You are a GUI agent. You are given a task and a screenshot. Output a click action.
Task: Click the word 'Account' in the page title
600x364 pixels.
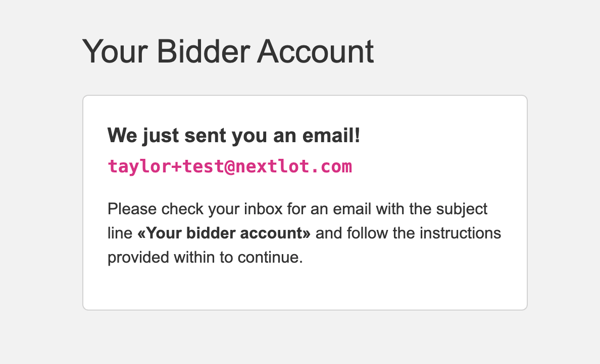click(315, 51)
